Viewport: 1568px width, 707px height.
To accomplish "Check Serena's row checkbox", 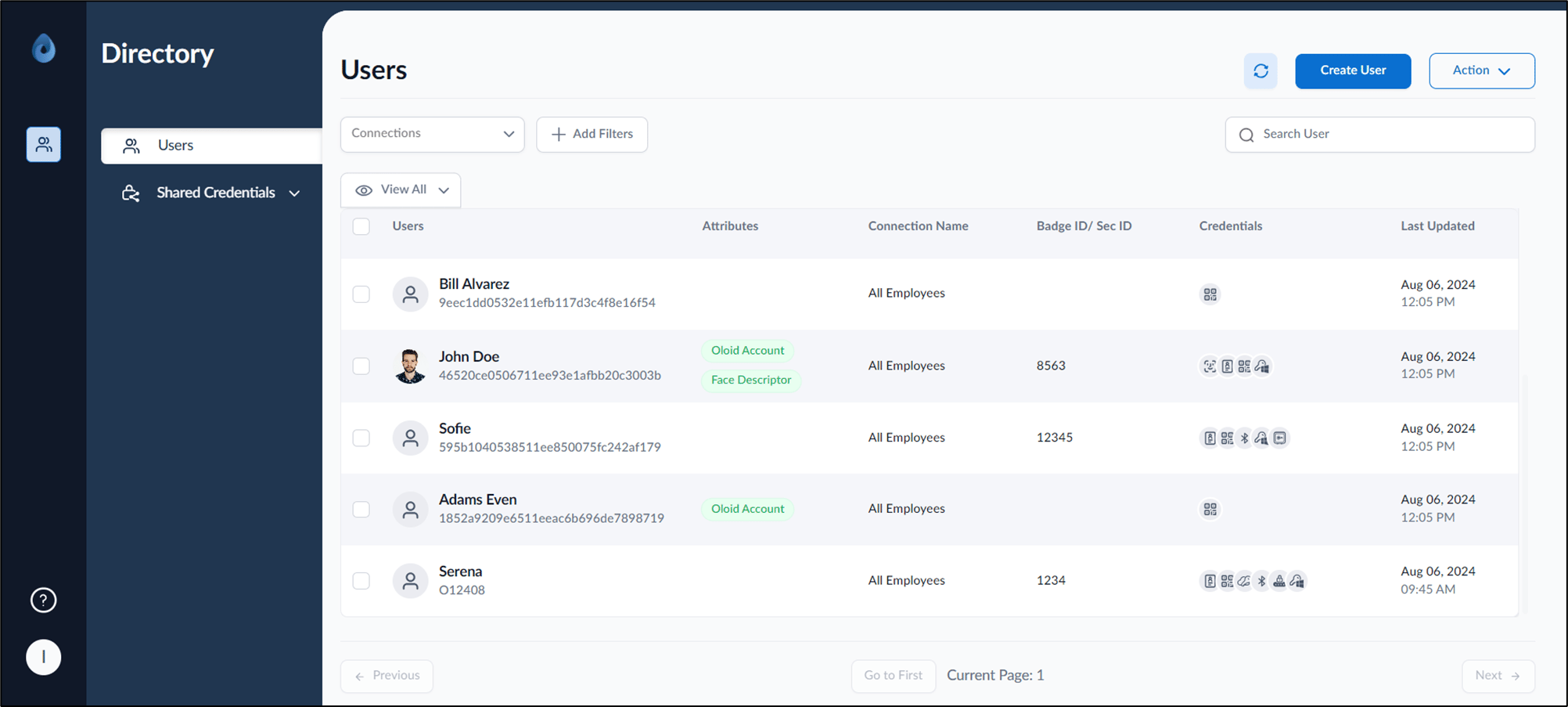I will (x=361, y=581).
